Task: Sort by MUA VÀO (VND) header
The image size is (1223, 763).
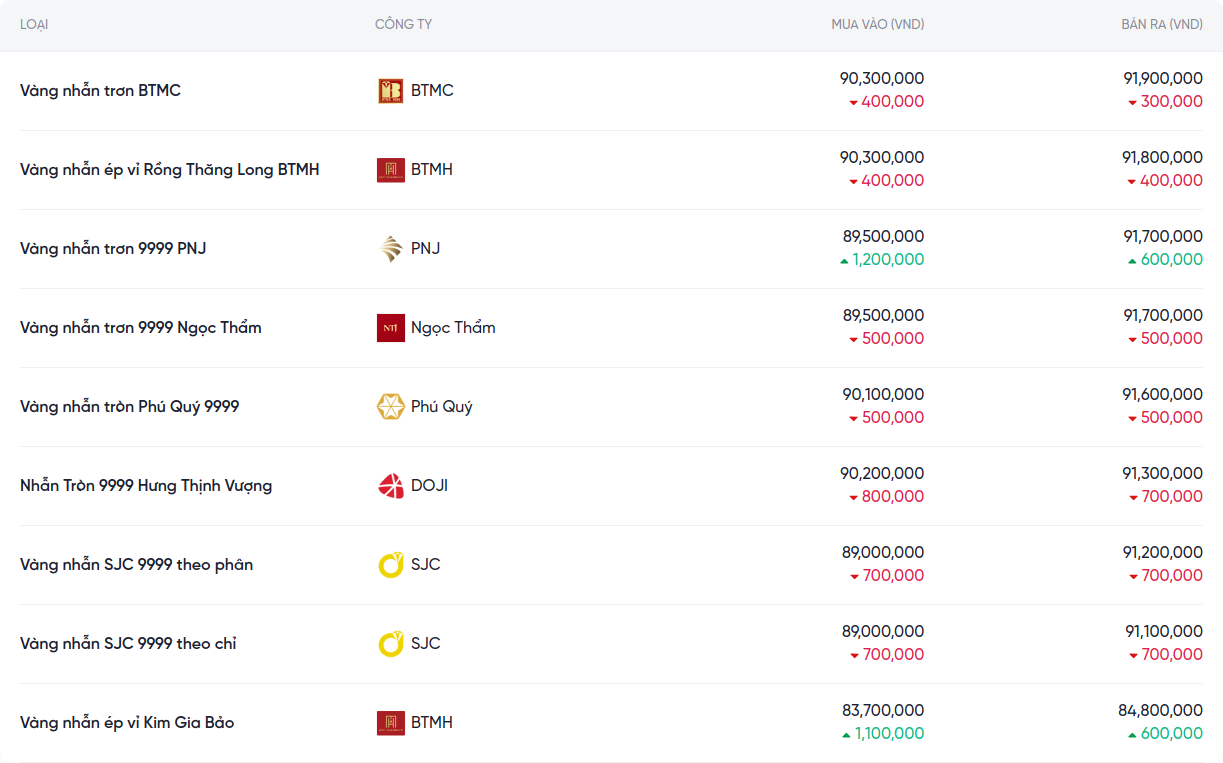Action: click(877, 24)
